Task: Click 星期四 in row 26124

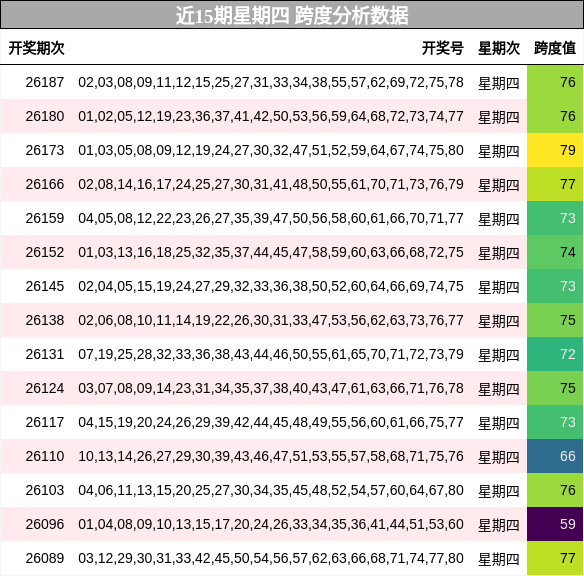Action: click(499, 389)
